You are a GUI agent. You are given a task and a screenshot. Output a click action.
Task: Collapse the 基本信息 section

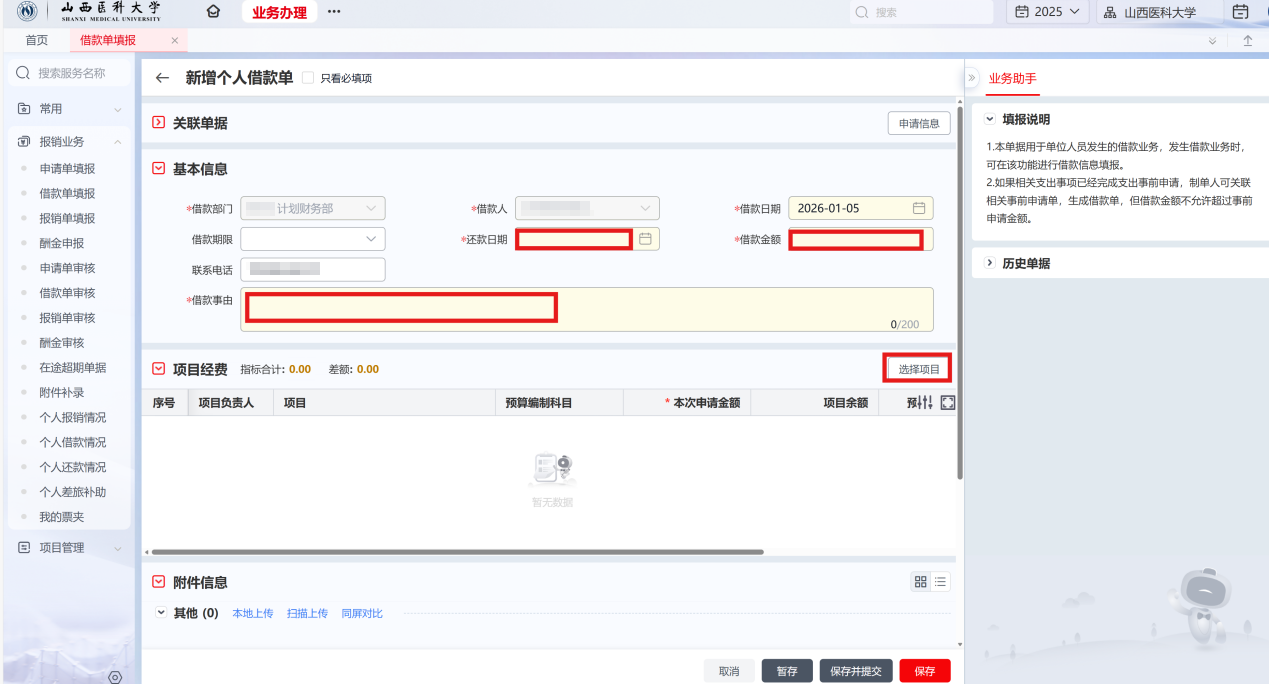click(x=158, y=169)
